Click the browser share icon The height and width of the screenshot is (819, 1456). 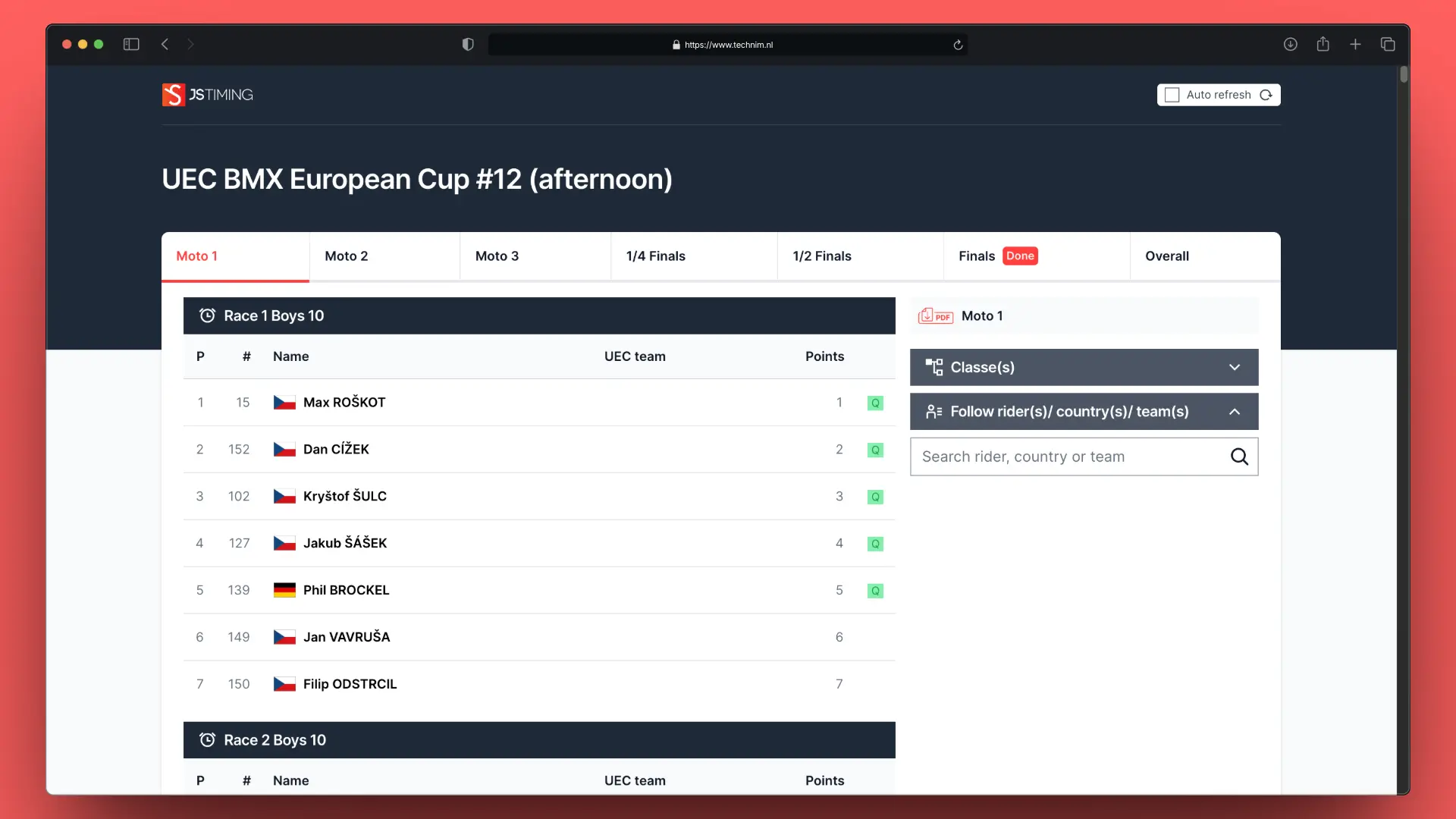click(x=1323, y=45)
